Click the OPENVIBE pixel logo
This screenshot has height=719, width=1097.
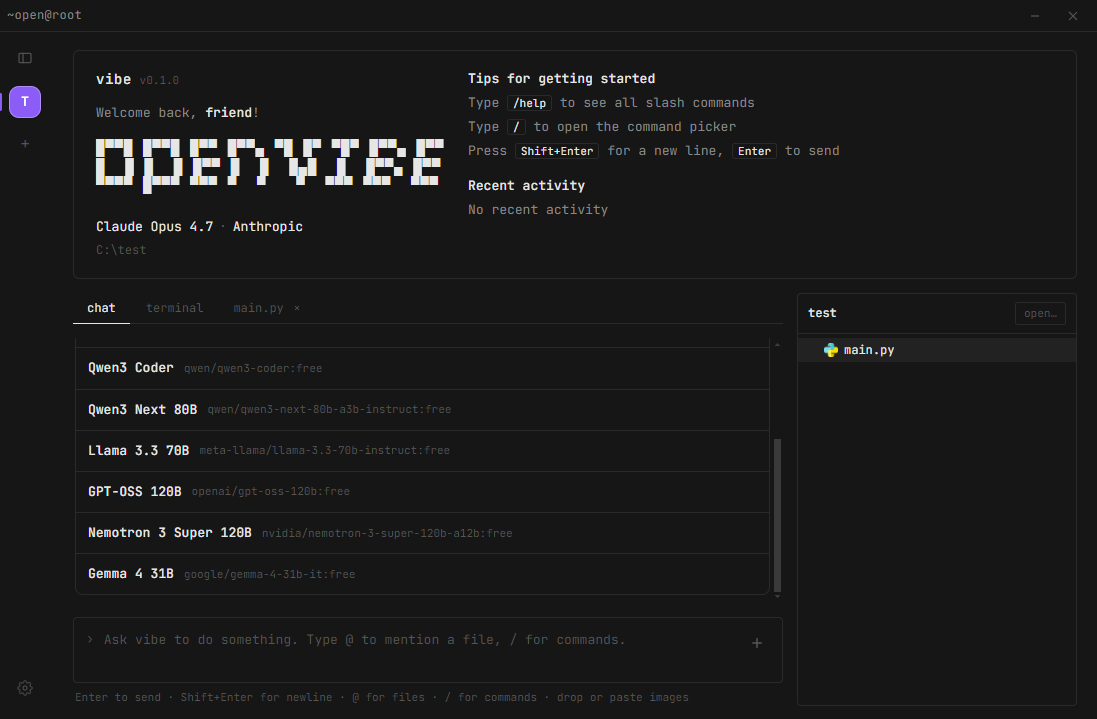[x=270, y=164]
